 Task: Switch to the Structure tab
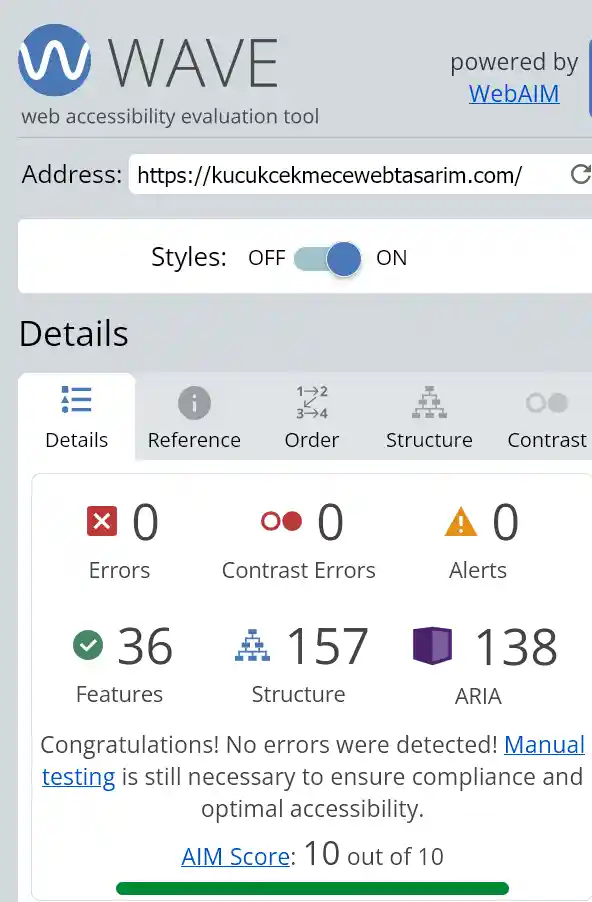(429, 417)
